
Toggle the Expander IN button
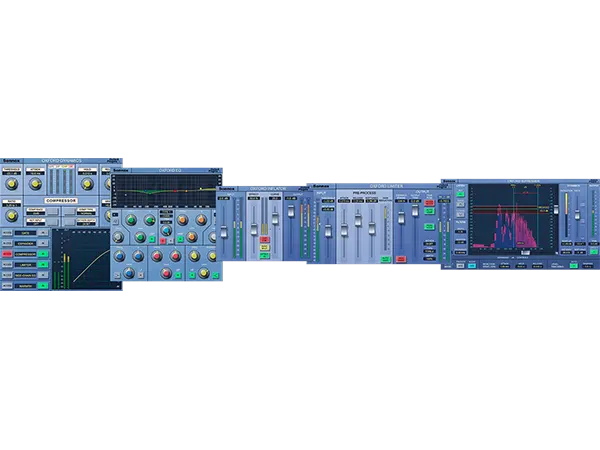pyautogui.click(x=43, y=243)
